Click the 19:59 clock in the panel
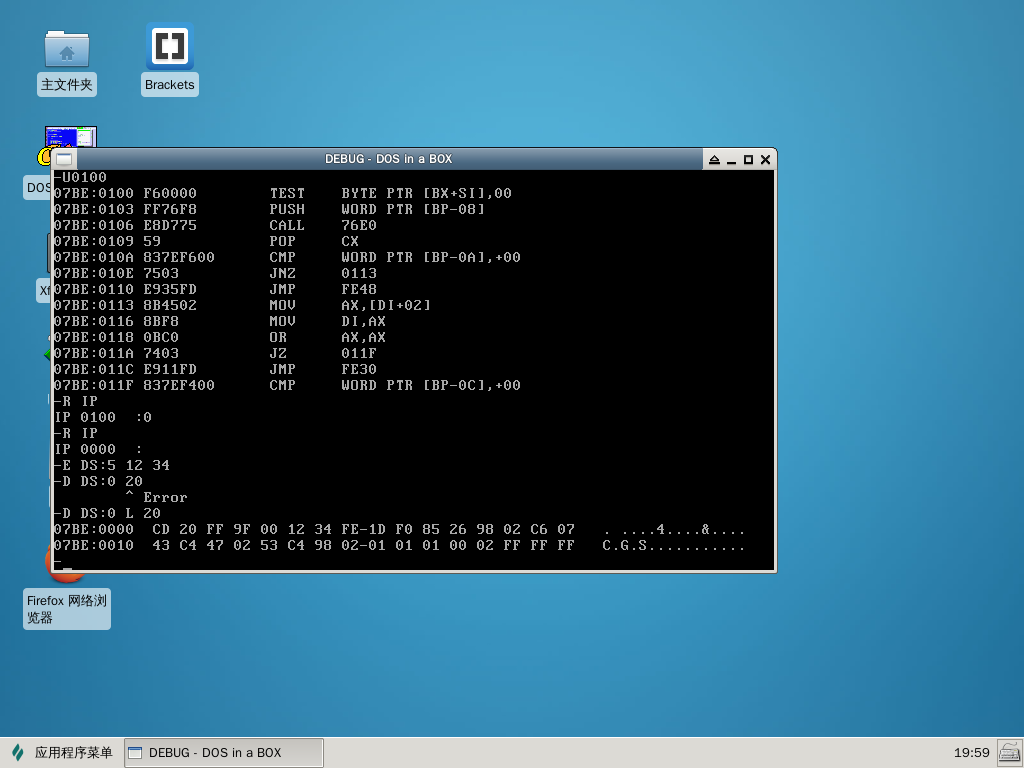 [x=971, y=753]
